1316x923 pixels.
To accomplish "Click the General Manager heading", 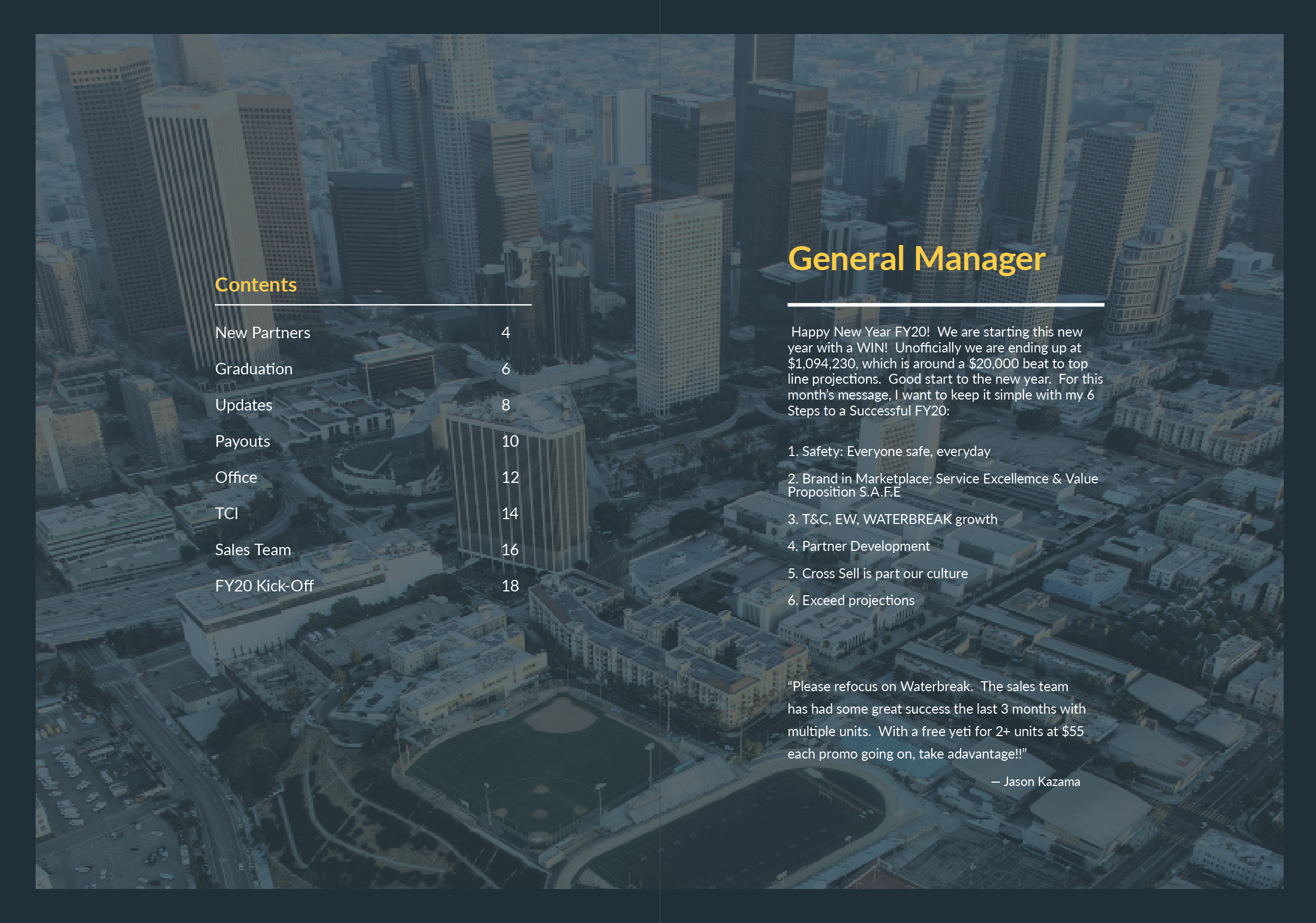I will point(916,259).
